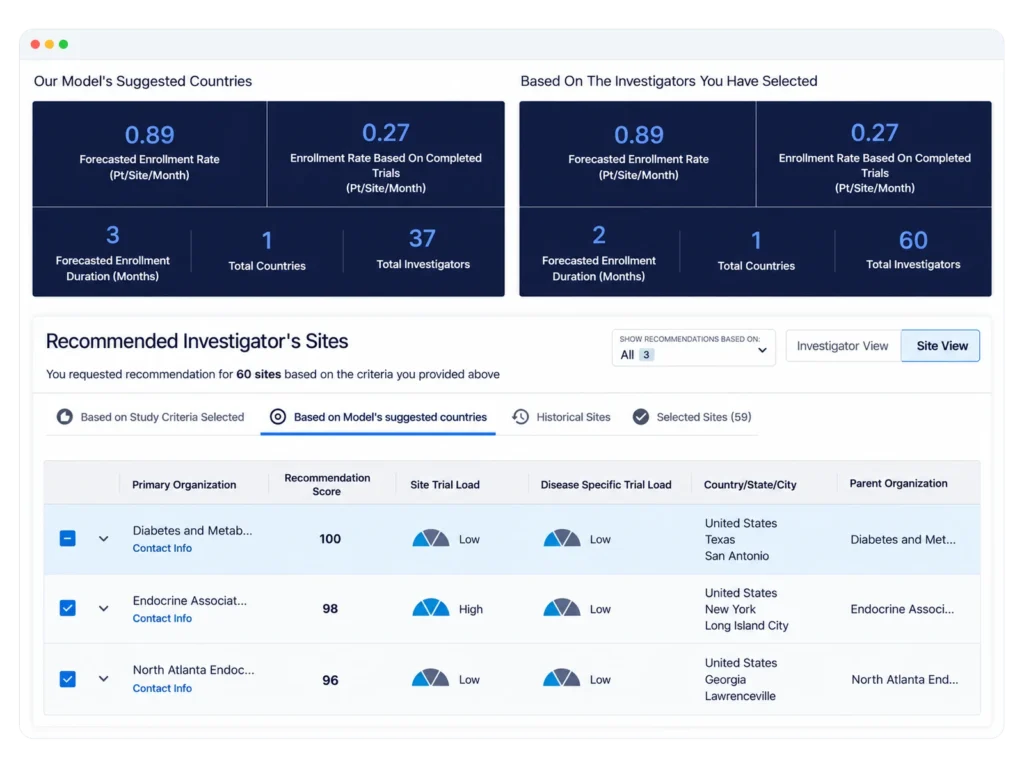1024x768 pixels.
Task: Click the target icon beside Based on Model's suggested countries
Action: coord(278,417)
